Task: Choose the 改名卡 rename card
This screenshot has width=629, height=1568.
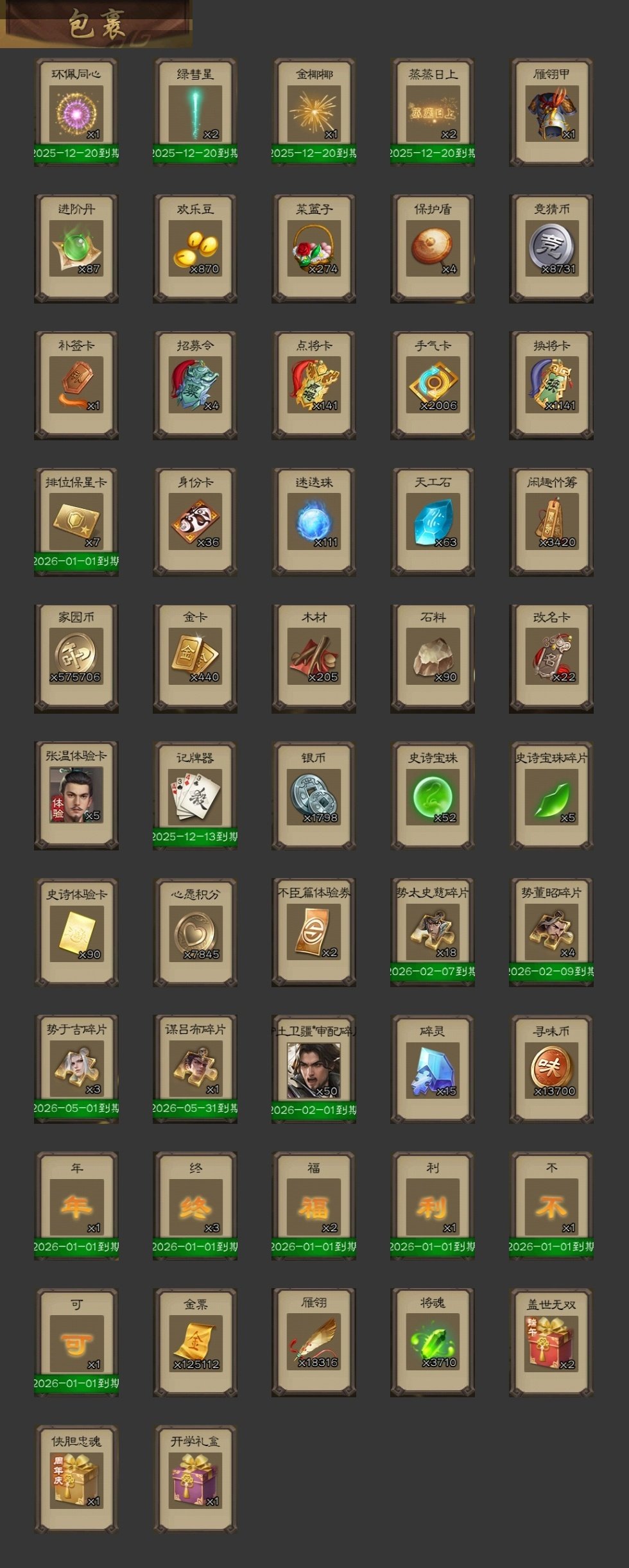Action: click(551, 659)
